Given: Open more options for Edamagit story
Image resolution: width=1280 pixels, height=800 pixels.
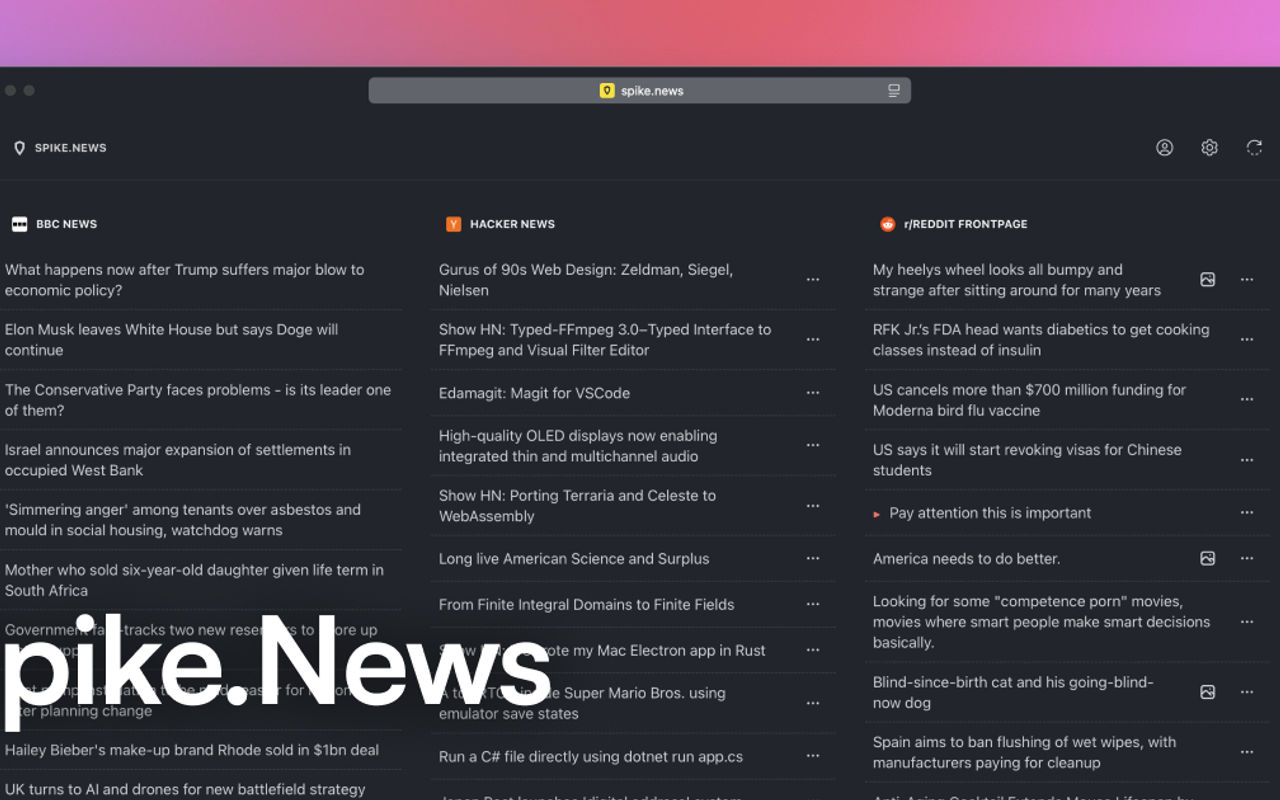Looking at the screenshot, I should (x=813, y=393).
